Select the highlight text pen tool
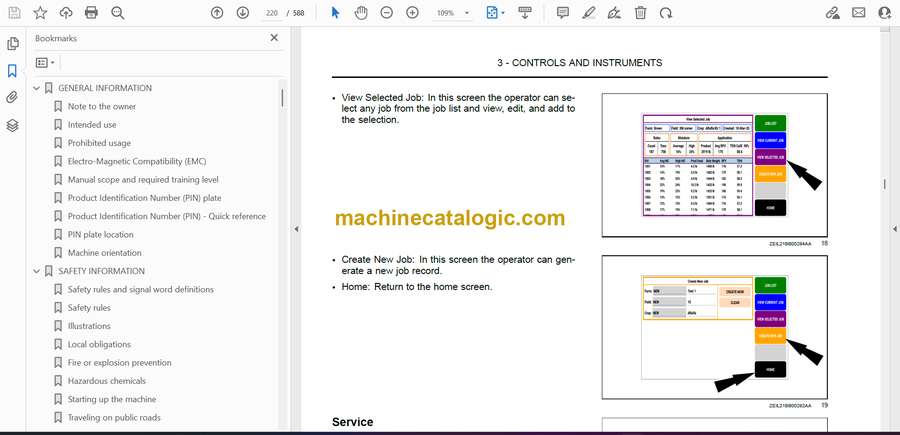Screen dimensions: 900x435 pyautogui.click(x=589, y=13)
